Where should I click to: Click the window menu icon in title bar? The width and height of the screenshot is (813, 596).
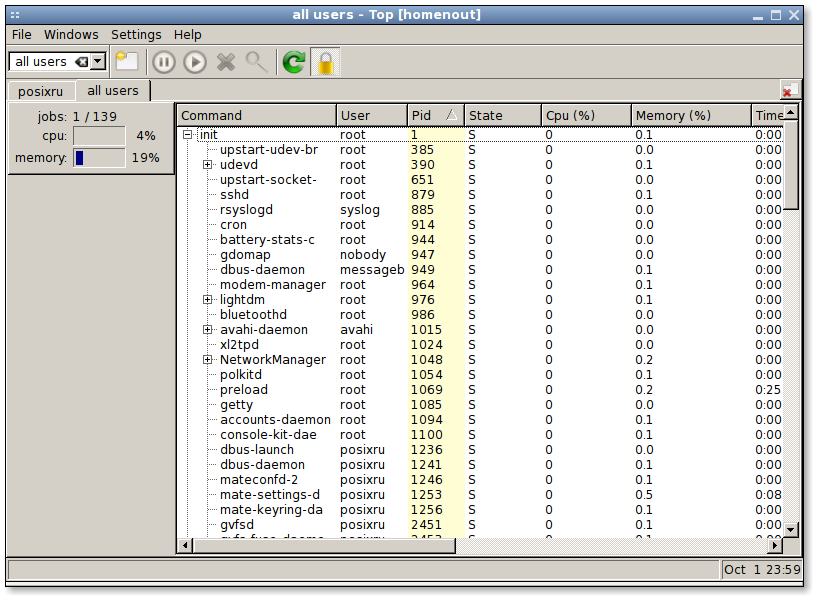[x=15, y=15]
